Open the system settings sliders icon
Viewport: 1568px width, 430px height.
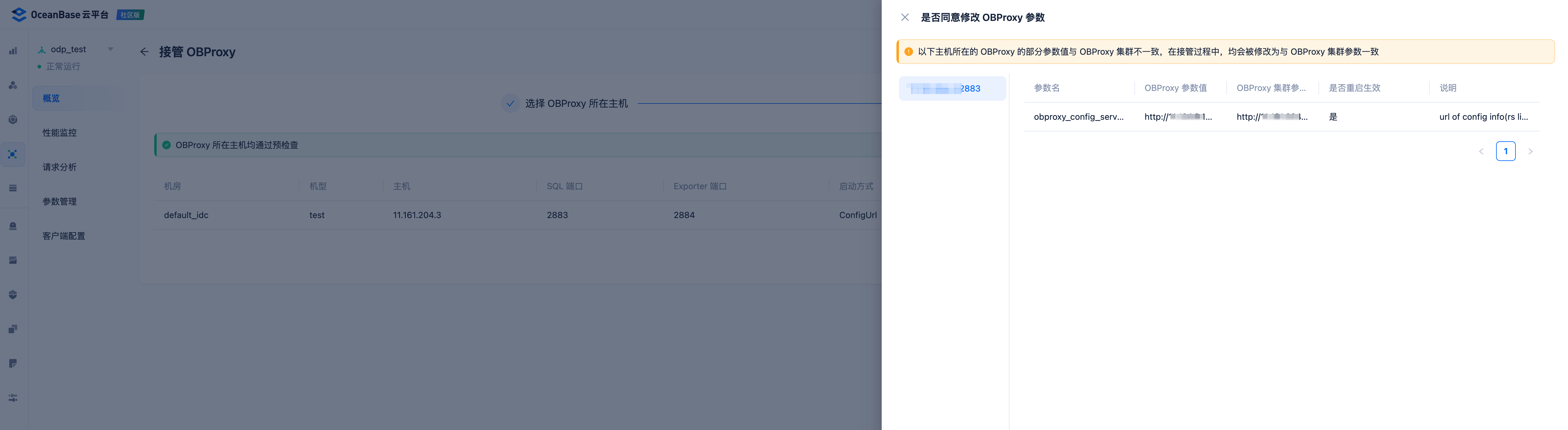tap(13, 398)
